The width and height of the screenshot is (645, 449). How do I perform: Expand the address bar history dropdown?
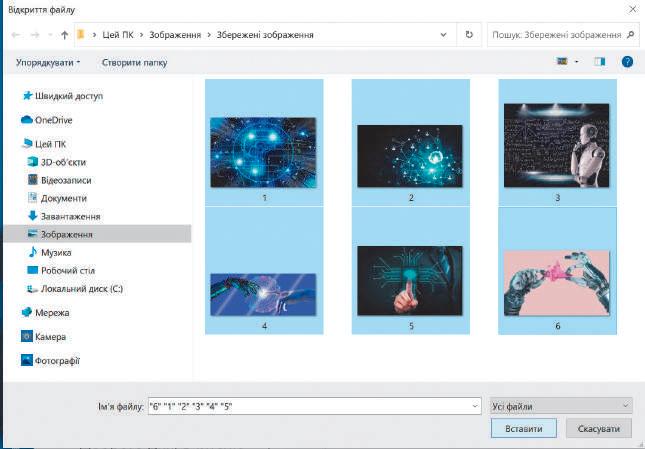(x=443, y=35)
